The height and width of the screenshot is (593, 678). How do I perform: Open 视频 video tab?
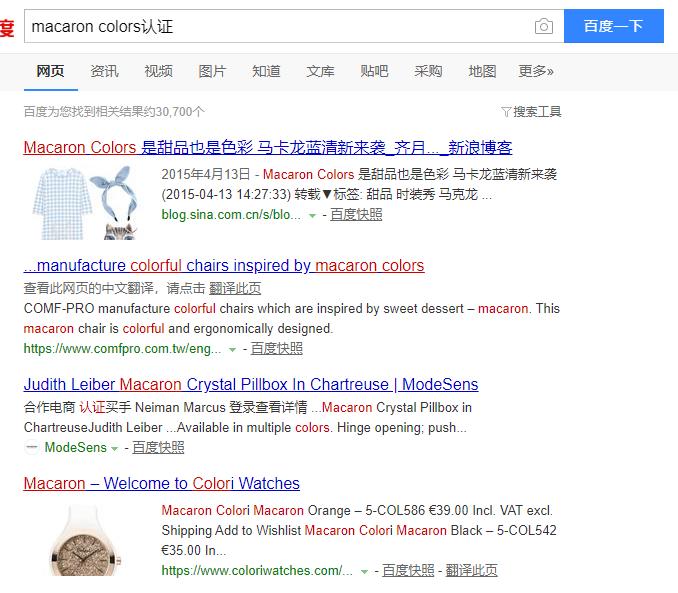(x=158, y=71)
